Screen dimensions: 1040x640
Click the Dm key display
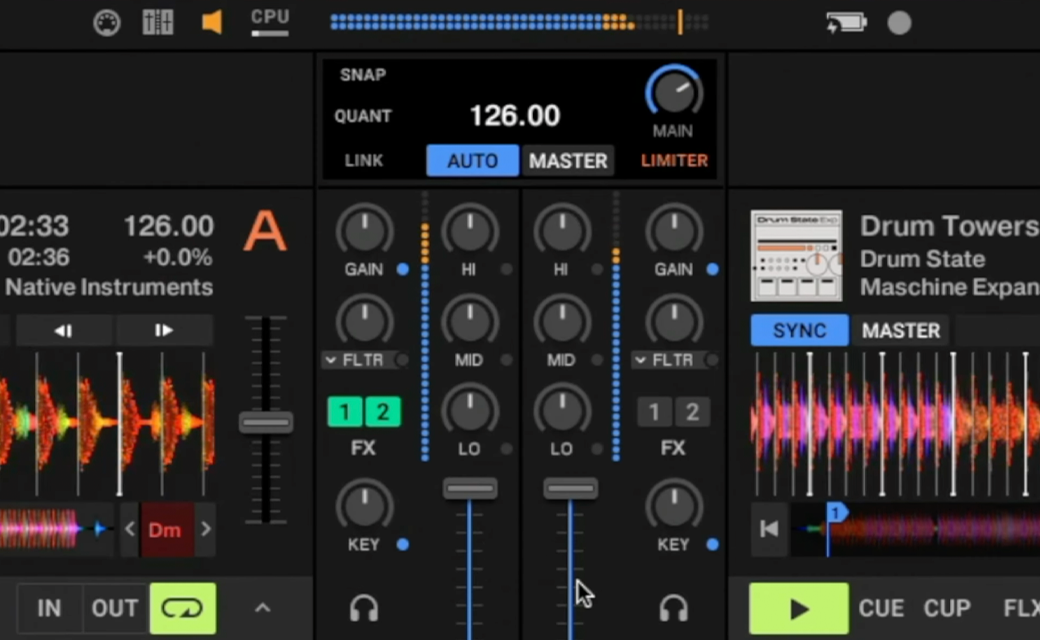tap(167, 529)
